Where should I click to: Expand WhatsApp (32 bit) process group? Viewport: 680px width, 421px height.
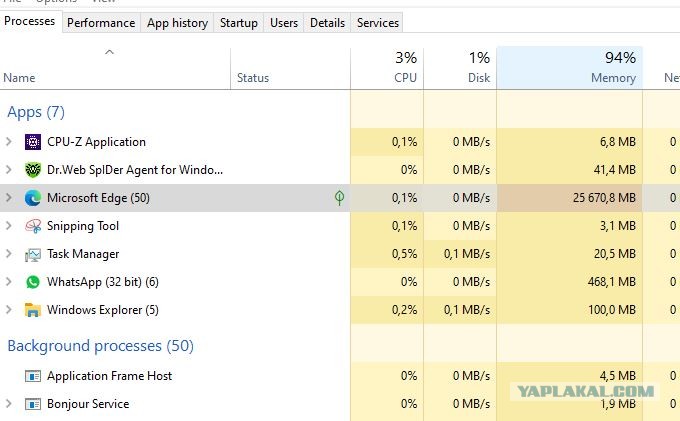click(9, 282)
